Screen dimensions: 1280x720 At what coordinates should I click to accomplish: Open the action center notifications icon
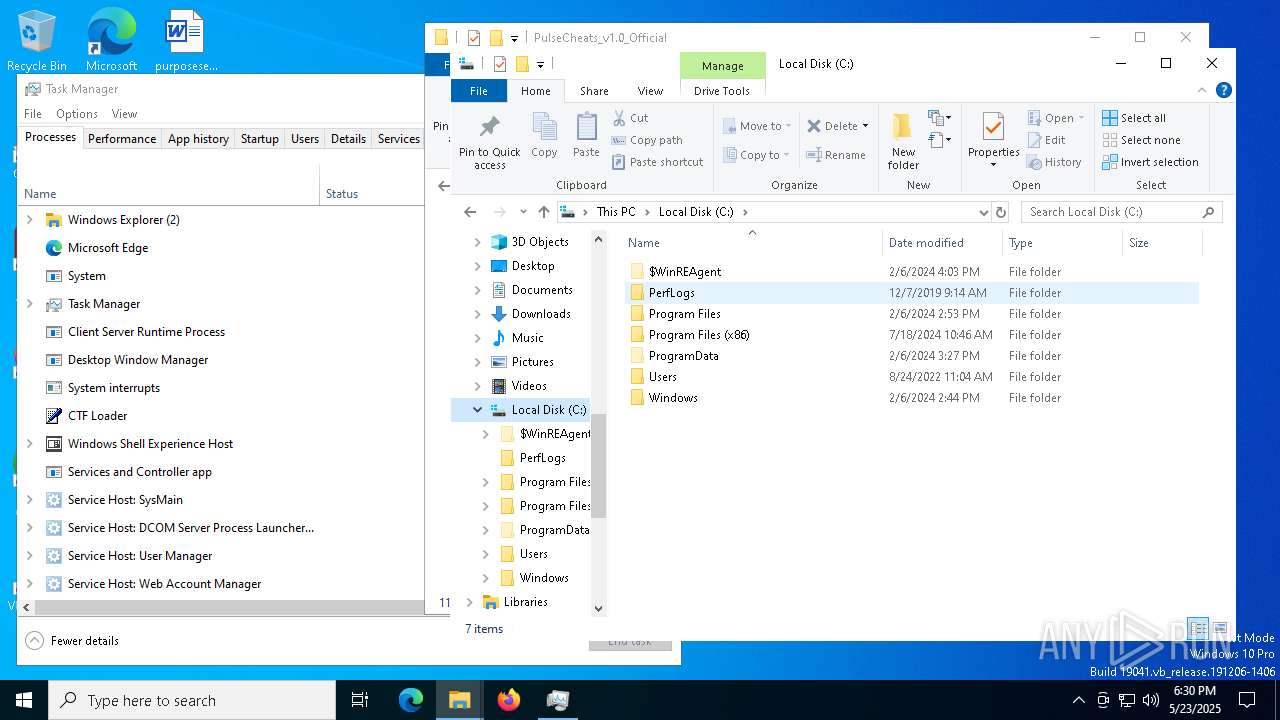pyautogui.click(x=1247, y=700)
